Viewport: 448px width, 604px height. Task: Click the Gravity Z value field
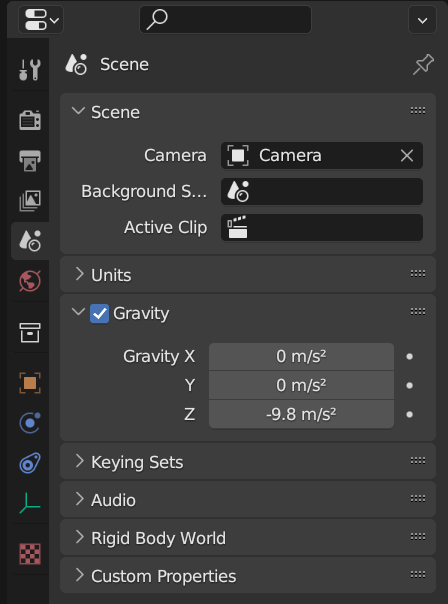click(301, 414)
